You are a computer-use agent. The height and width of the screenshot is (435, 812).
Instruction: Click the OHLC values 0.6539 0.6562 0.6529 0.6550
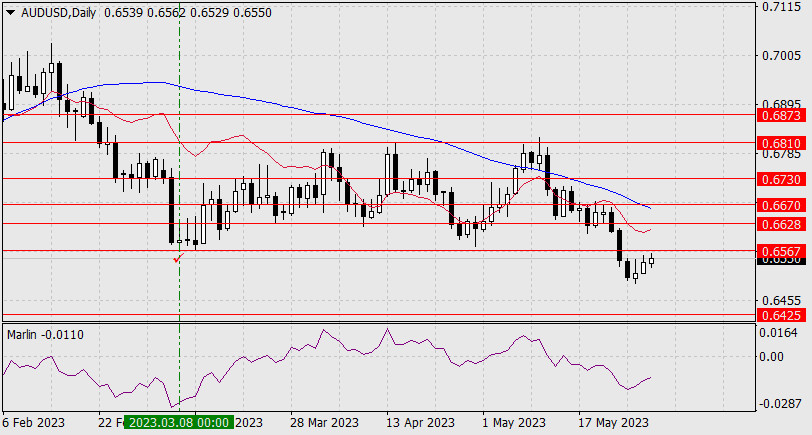pyautogui.click(x=188, y=13)
